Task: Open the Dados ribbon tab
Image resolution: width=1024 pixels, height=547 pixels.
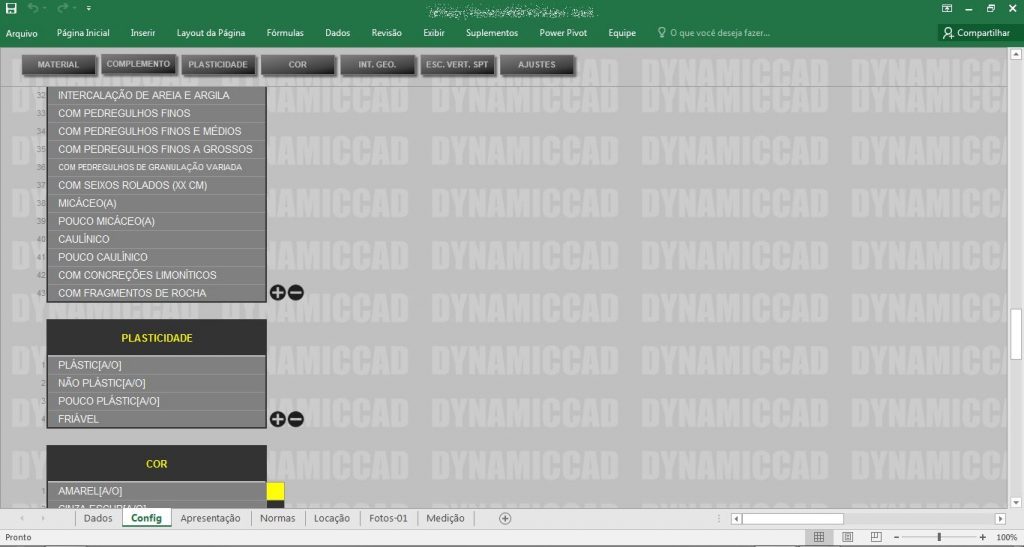Action: pos(338,33)
